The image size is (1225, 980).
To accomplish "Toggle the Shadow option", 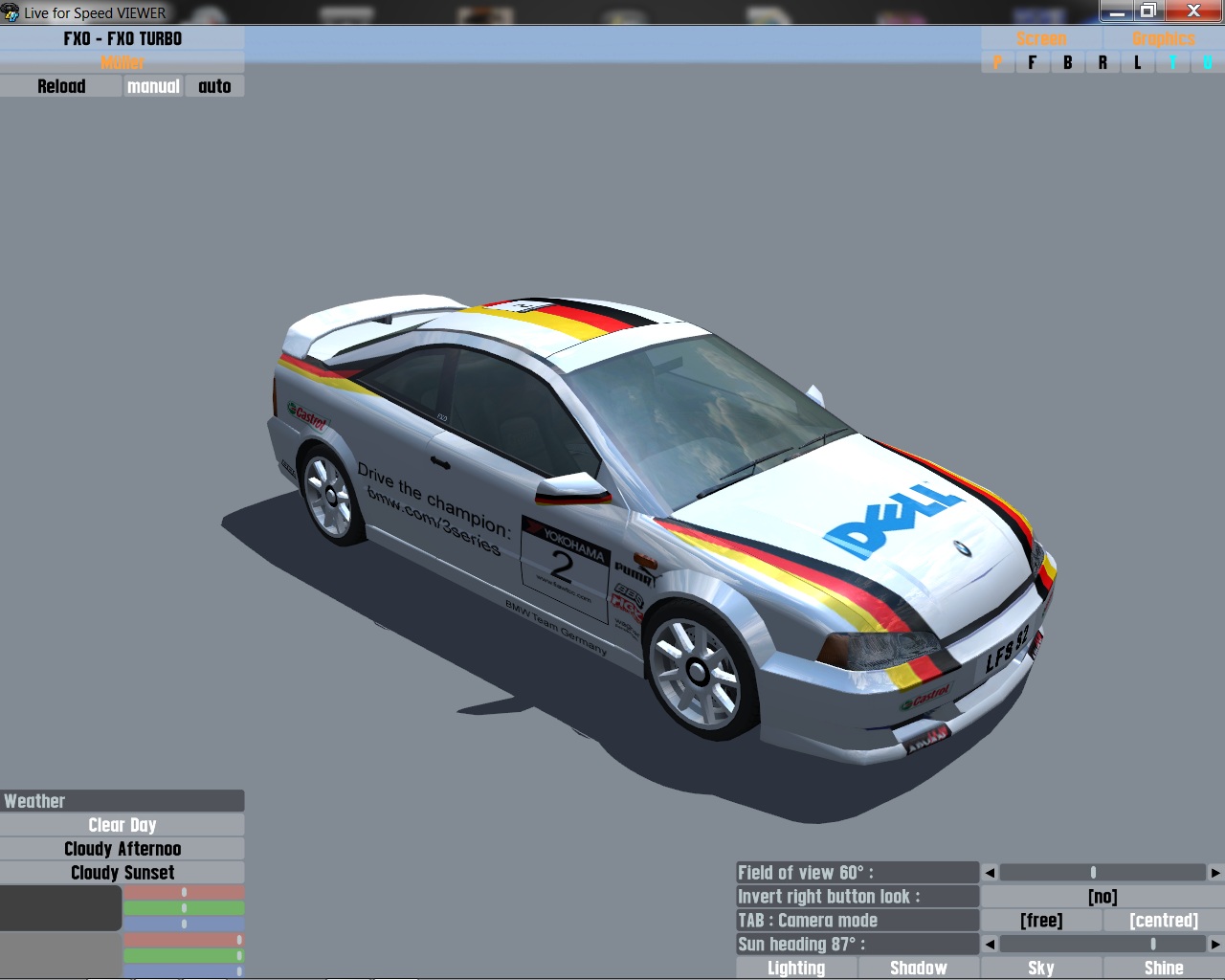I will [919, 968].
